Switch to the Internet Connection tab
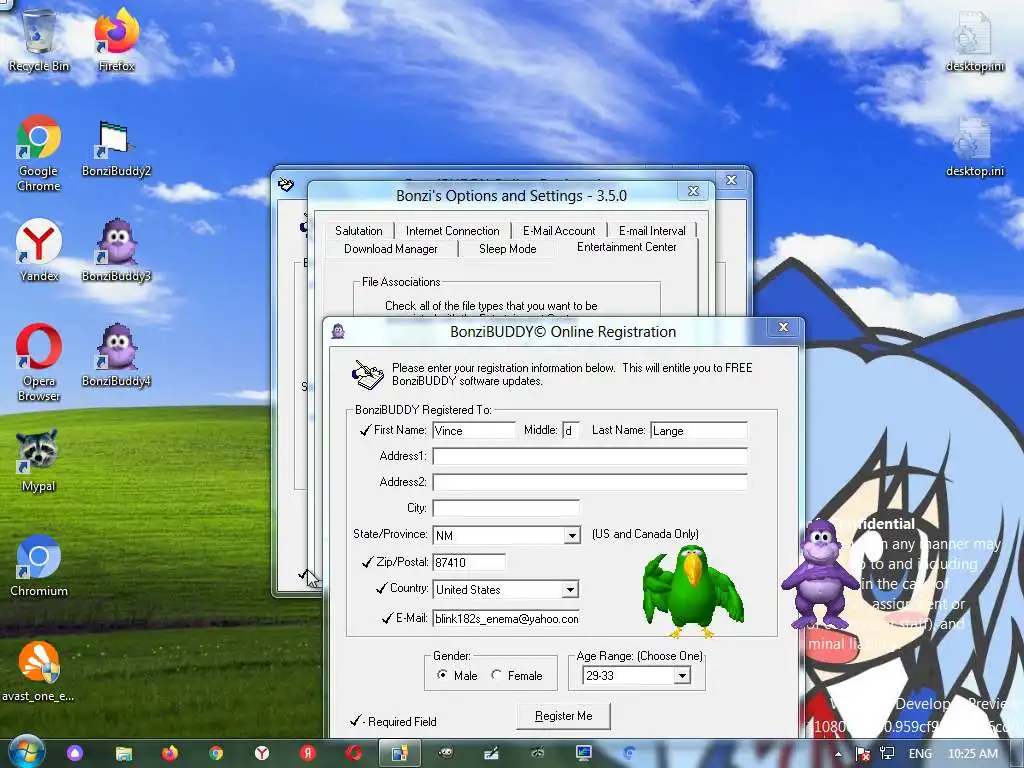Viewport: 1024px width, 768px height. point(453,231)
